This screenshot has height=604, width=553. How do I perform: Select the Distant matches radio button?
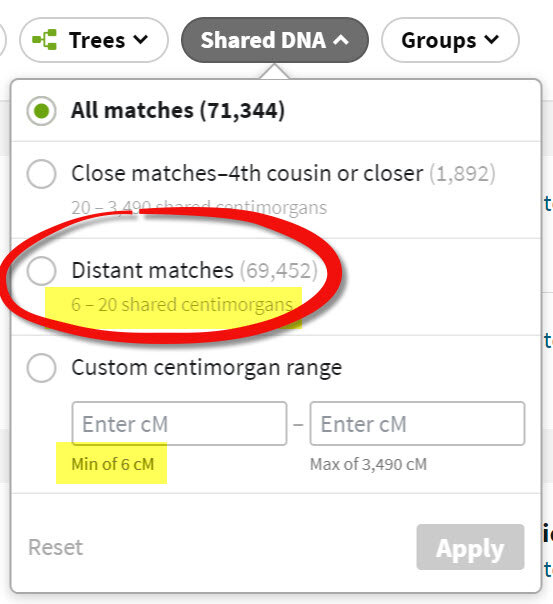(x=41, y=271)
